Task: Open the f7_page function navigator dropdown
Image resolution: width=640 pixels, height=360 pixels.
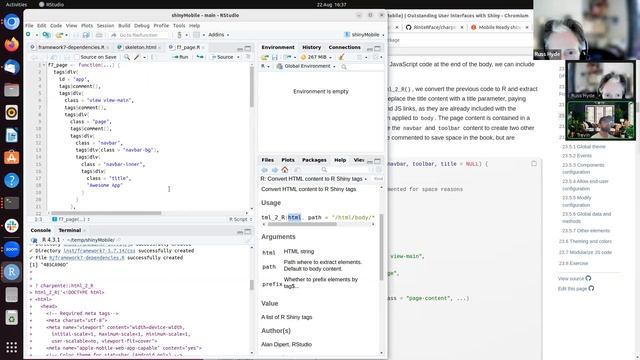Action: (x=71, y=219)
